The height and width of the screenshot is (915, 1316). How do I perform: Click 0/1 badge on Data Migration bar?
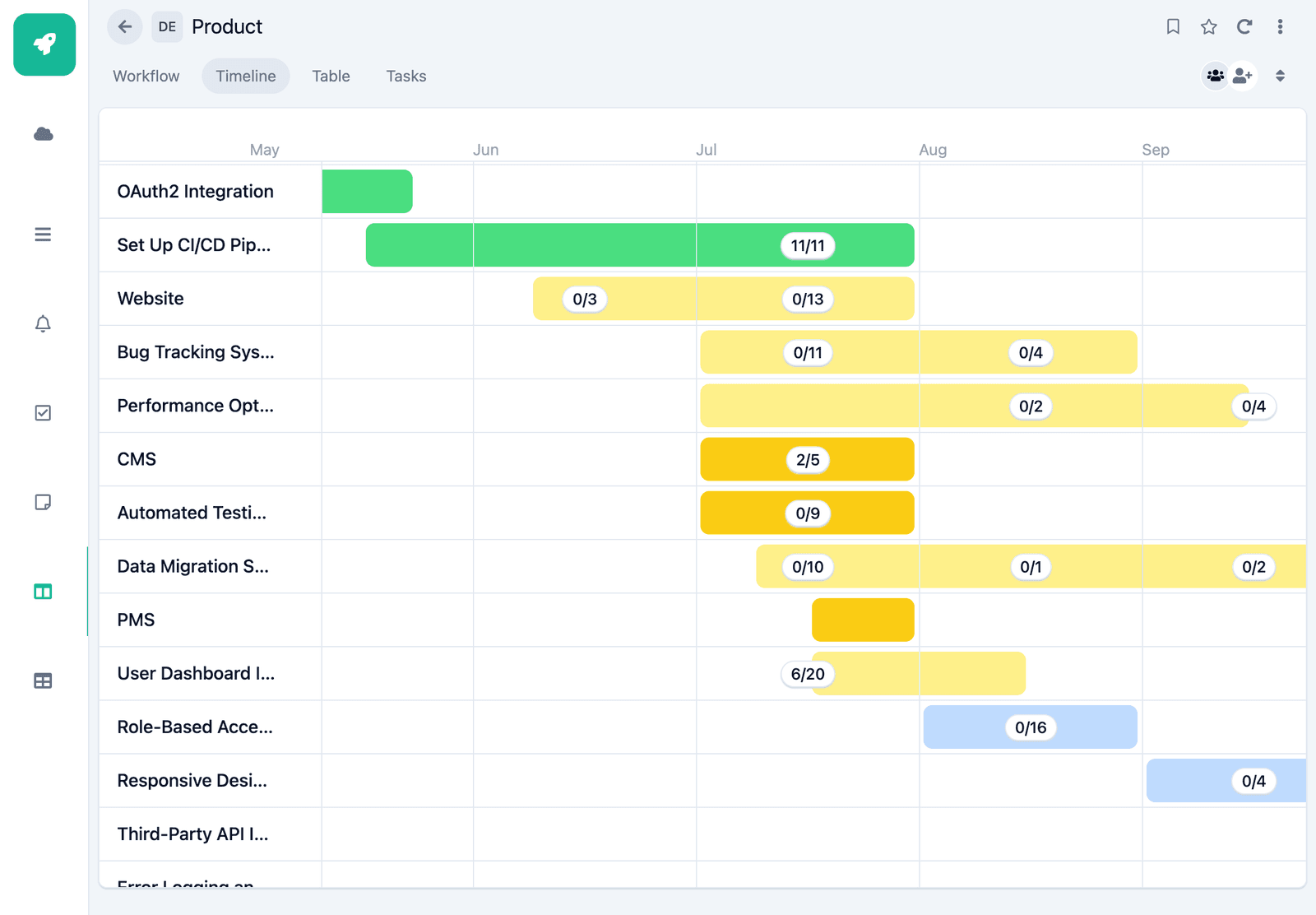pyautogui.click(x=1031, y=566)
